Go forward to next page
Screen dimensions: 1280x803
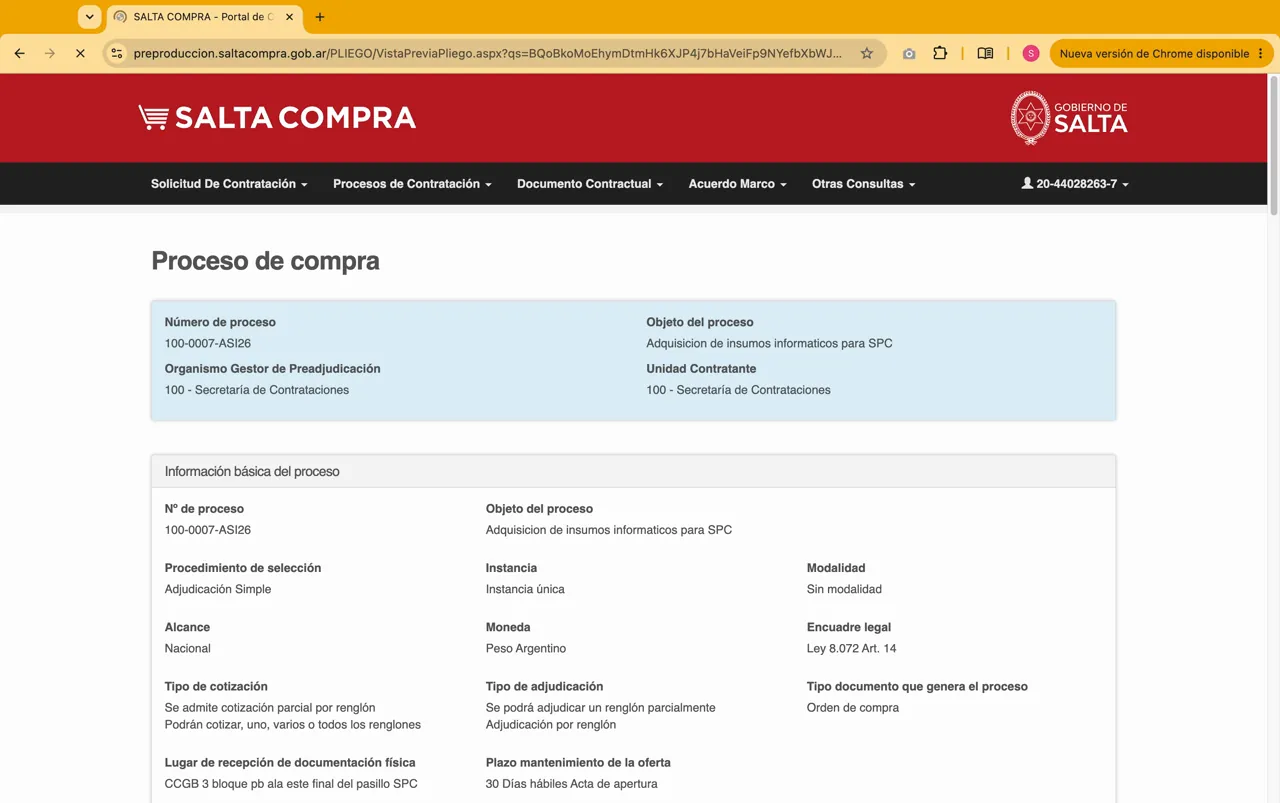(x=50, y=53)
